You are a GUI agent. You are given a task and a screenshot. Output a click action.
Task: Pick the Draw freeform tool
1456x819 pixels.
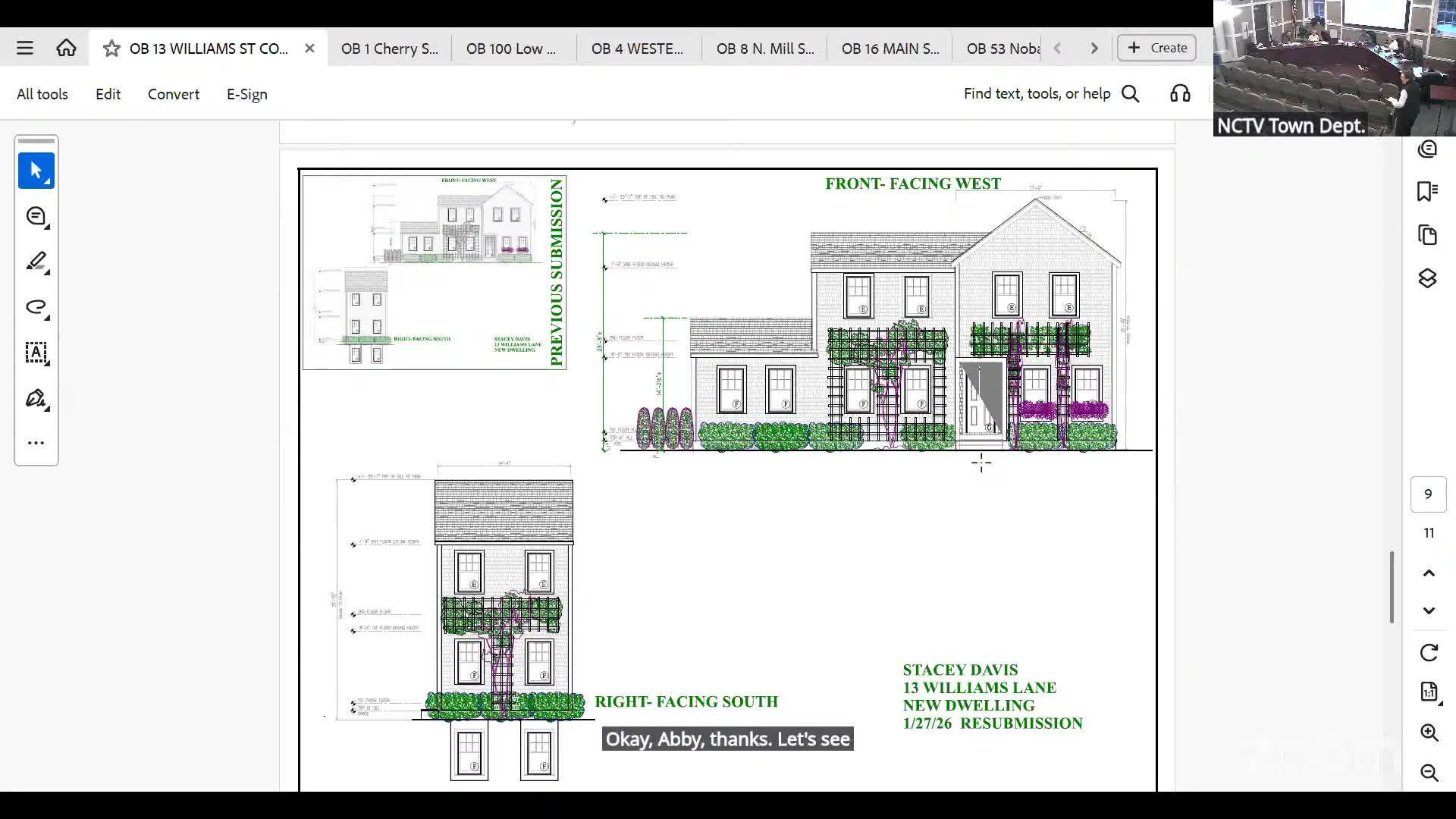(x=36, y=307)
